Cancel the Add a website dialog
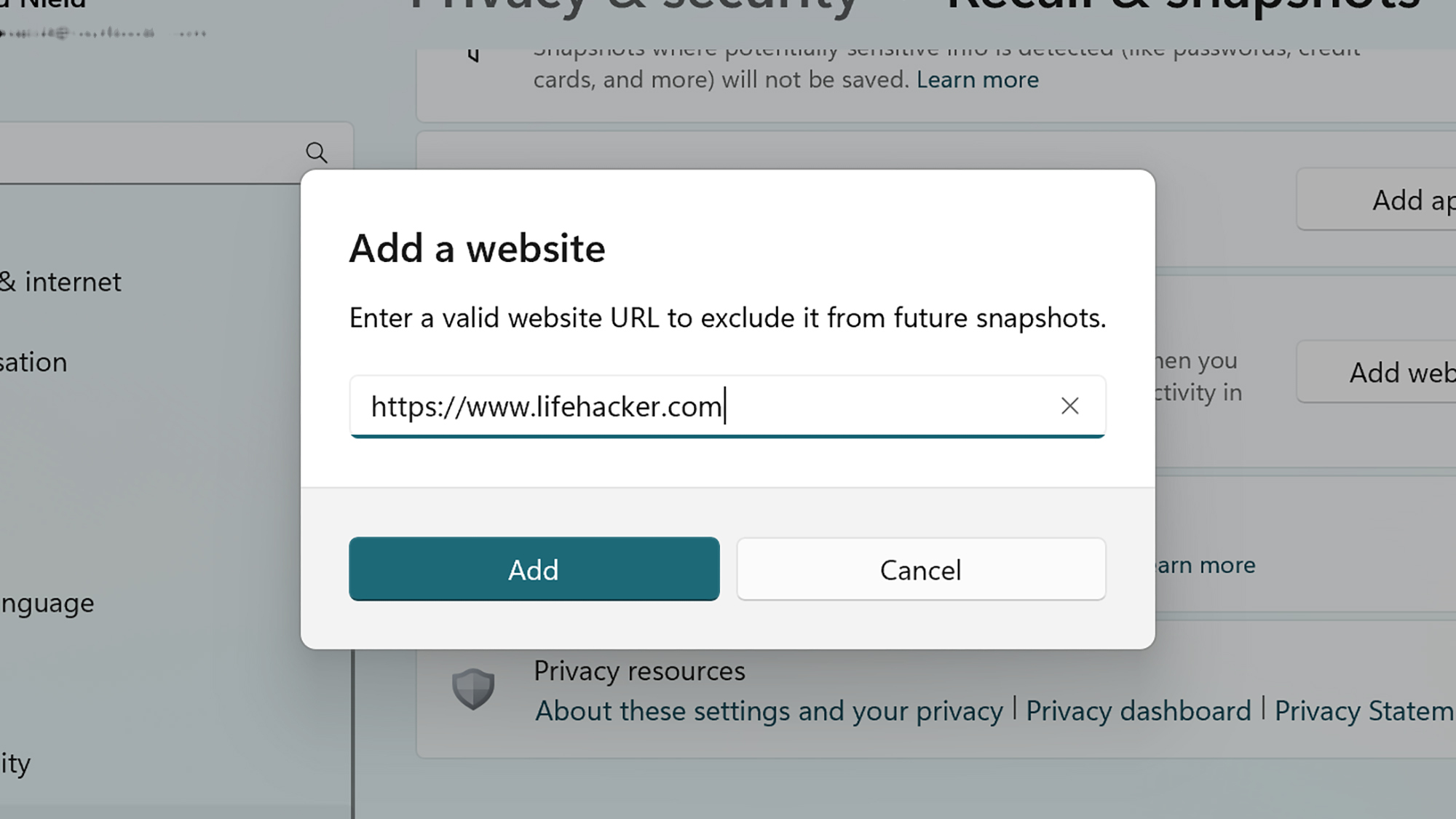The width and height of the screenshot is (1456, 819). [921, 569]
